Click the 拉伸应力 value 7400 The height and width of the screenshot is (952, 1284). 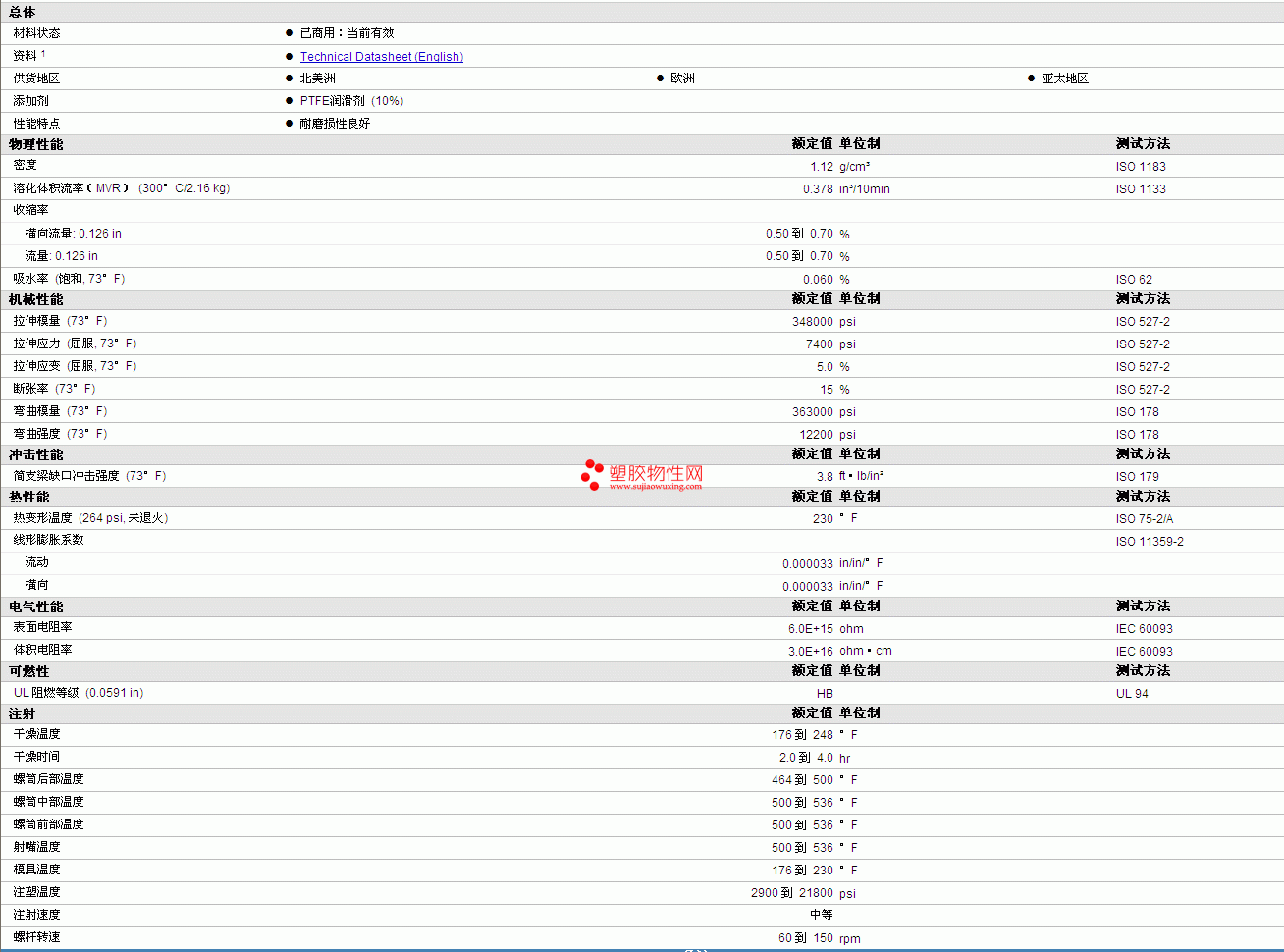820,344
